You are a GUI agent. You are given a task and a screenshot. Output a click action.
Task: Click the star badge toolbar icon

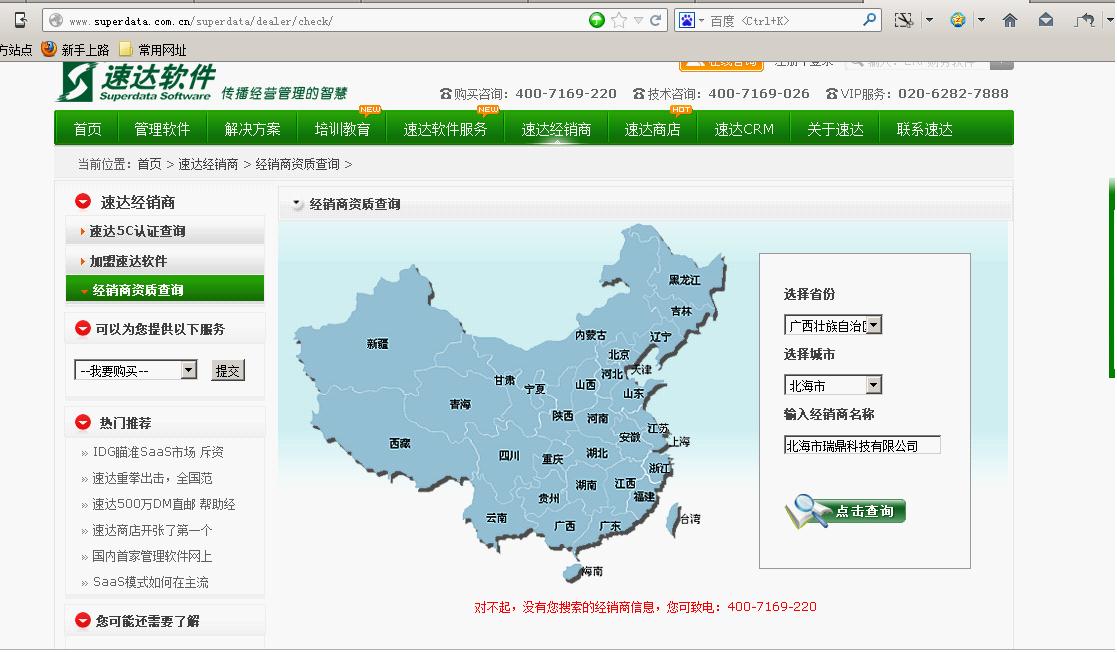coord(958,20)
